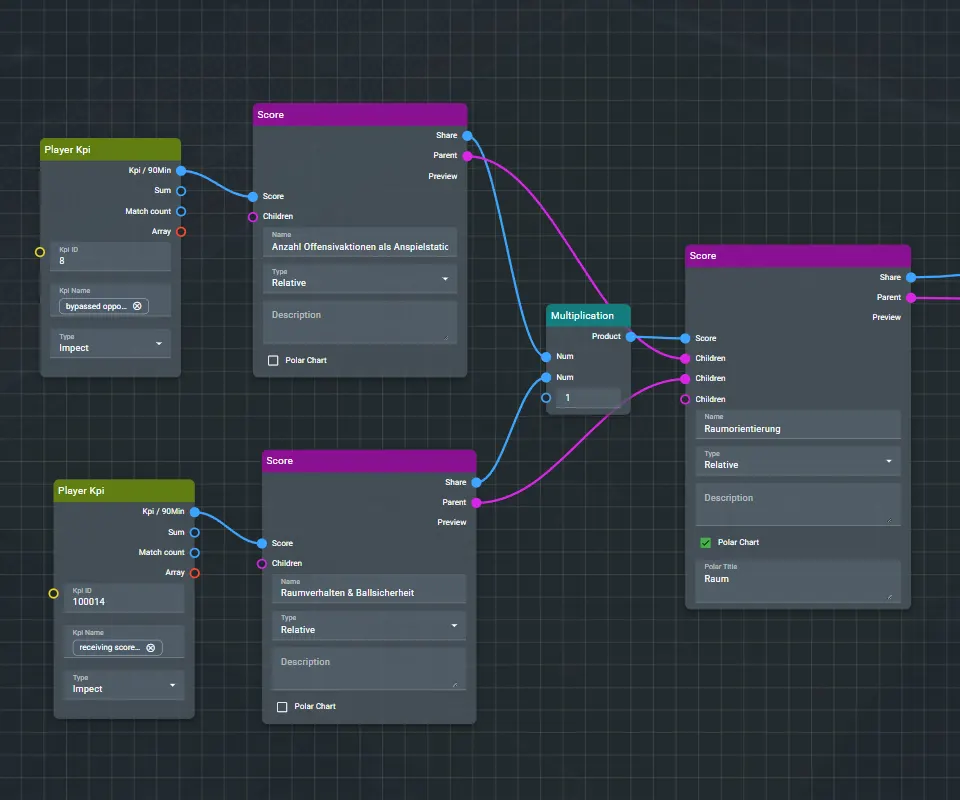
Task: Click Name field Raumverhalten & Ballsicherheit
Action: click(369, 589)
